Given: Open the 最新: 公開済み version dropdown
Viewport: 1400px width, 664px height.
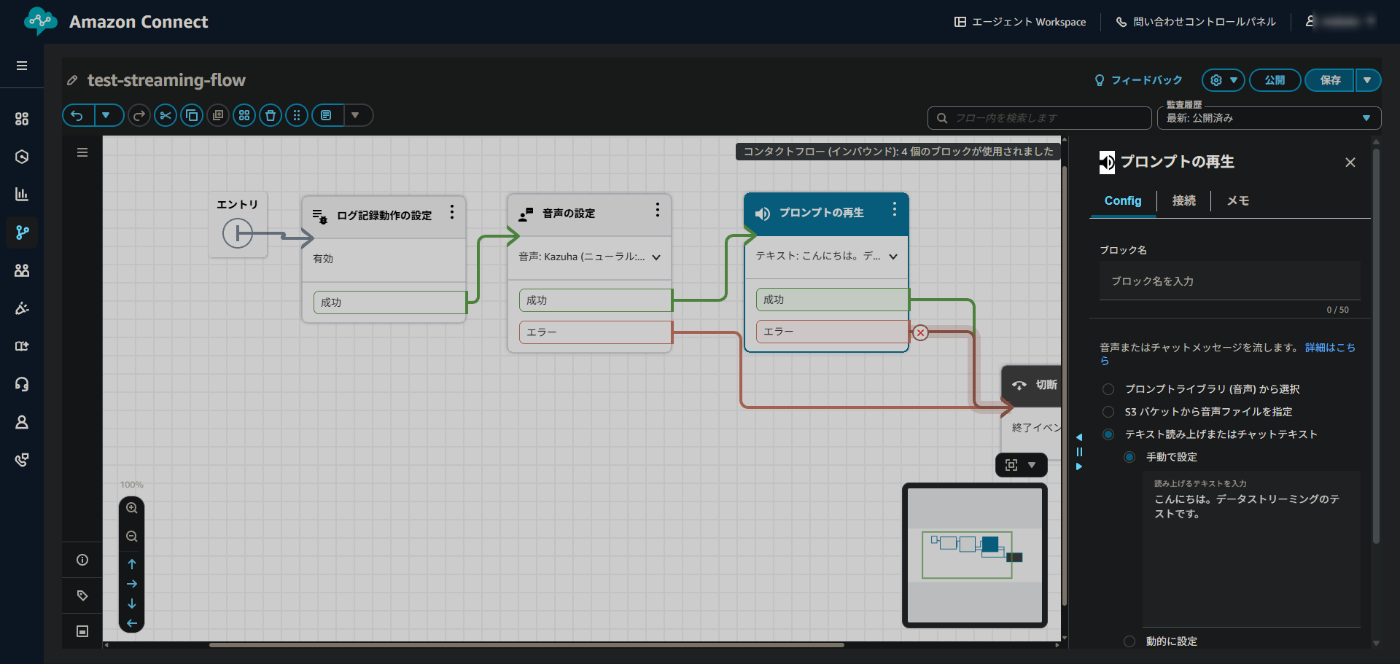Looking at the screenshot, I should (x=1268, y=118).
